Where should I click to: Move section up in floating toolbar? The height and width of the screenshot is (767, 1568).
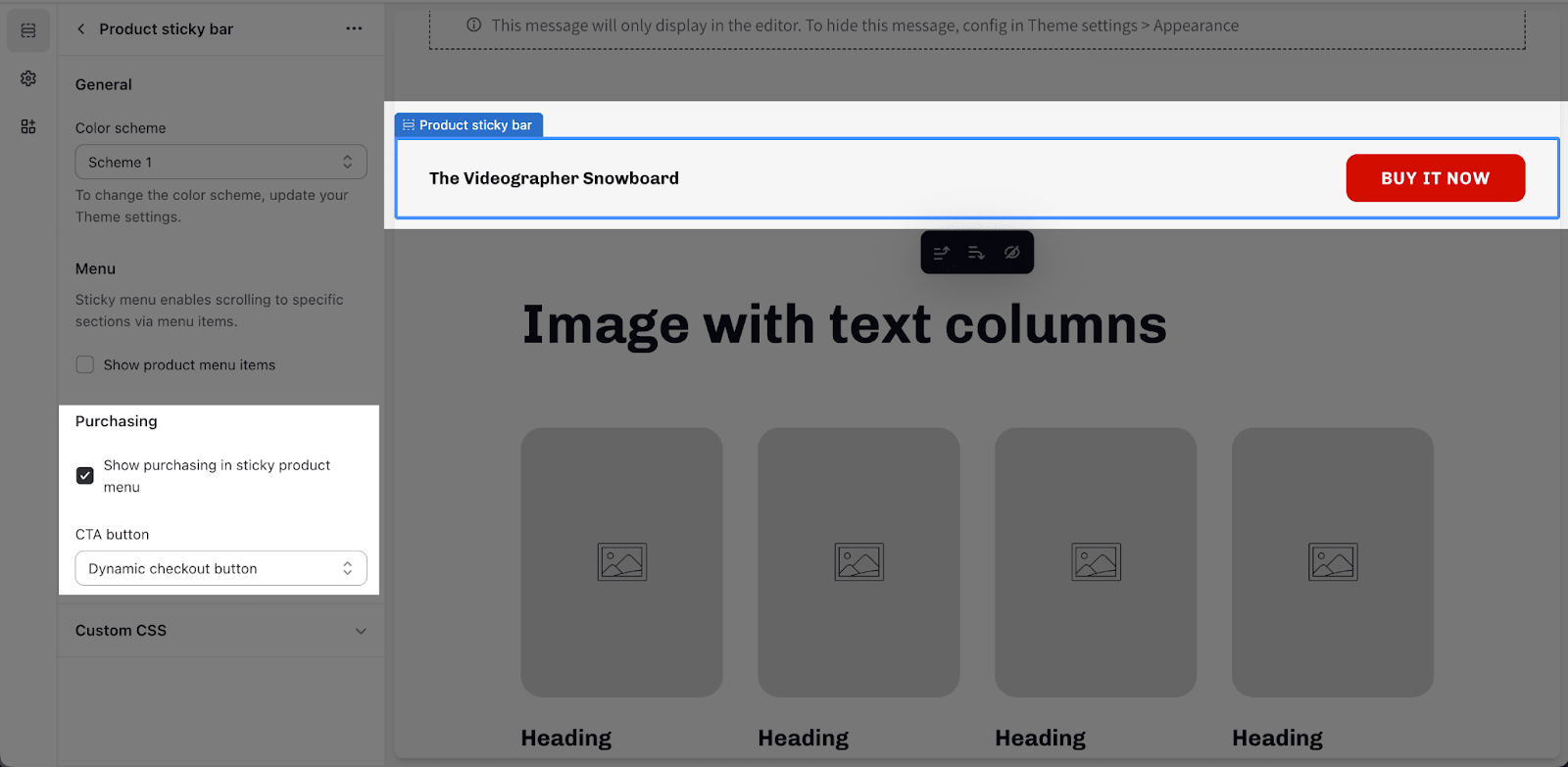[x=942, y=253]
